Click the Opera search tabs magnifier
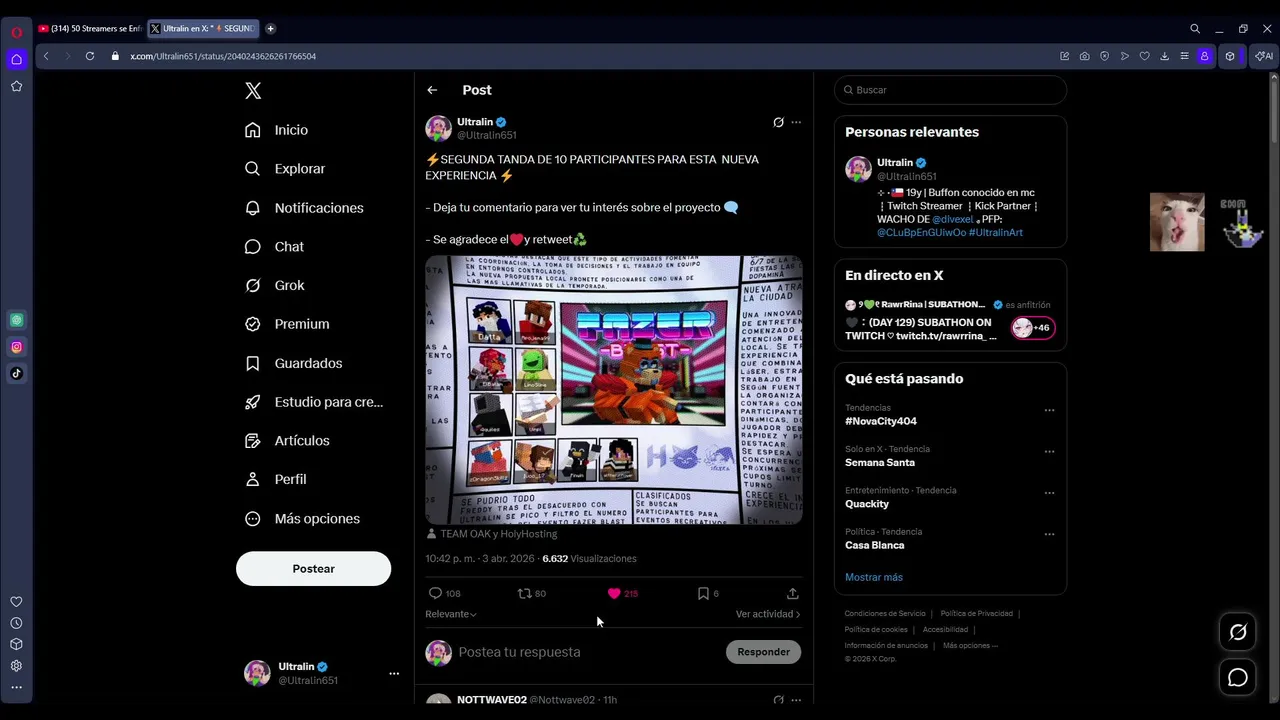Viewport: 1280px width, 720px height. (1195, 29)
